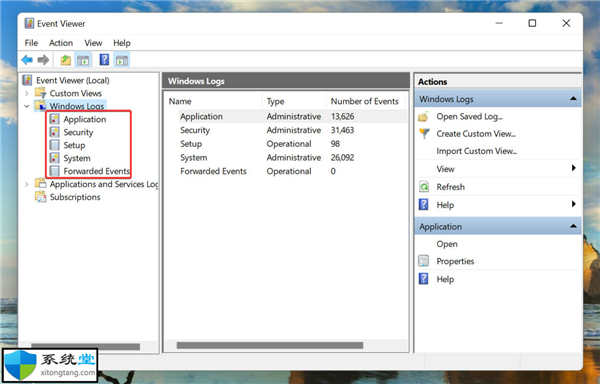The image size is (600, 384).
Task: Click the Refresh action text
Action: pyautogui.click(x=450, y=187)
